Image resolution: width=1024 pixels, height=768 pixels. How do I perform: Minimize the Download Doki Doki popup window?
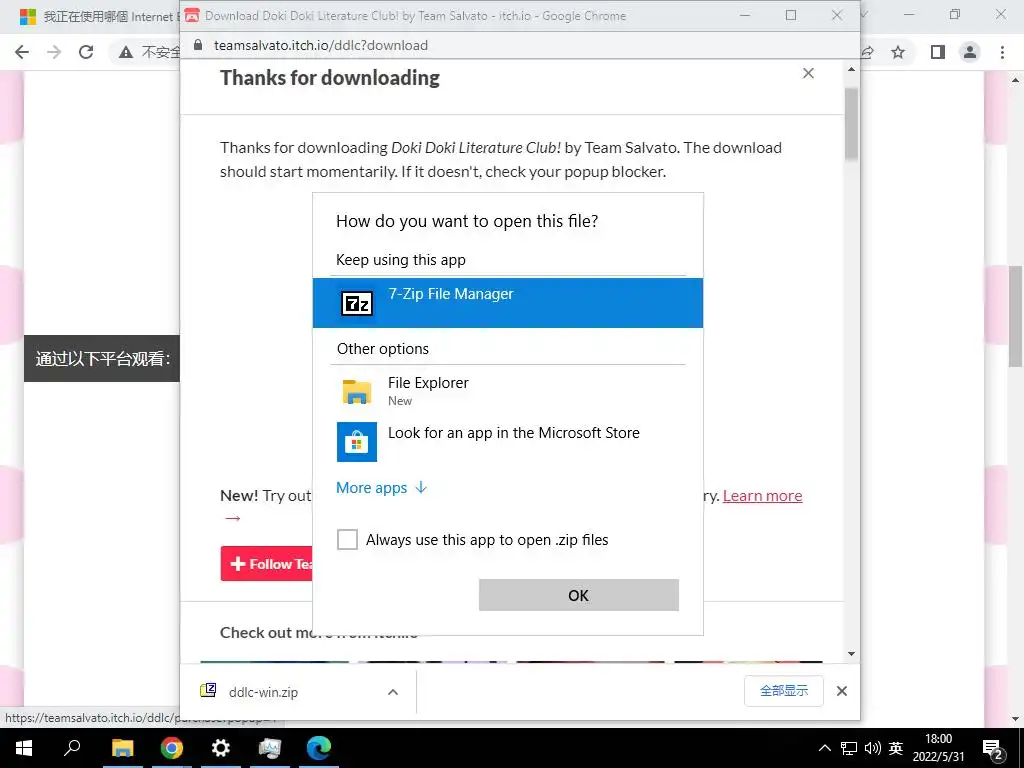point(746,15)
